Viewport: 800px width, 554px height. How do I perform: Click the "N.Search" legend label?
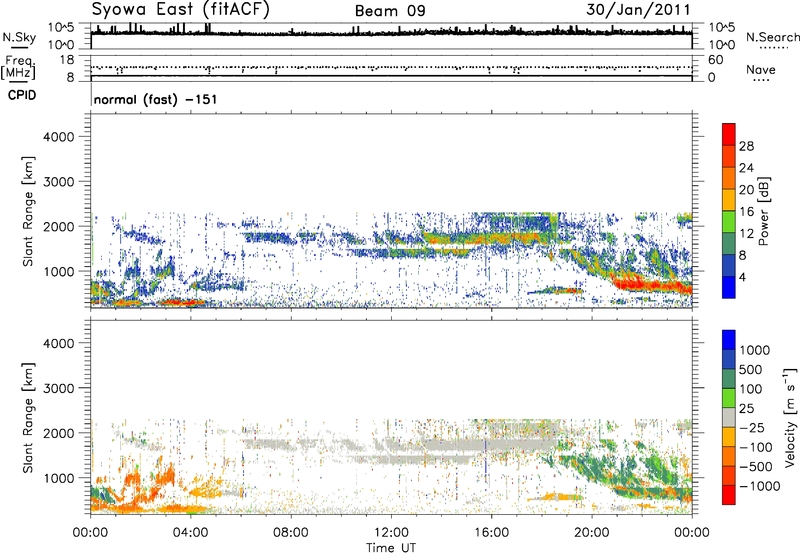[x=772, y=37]
